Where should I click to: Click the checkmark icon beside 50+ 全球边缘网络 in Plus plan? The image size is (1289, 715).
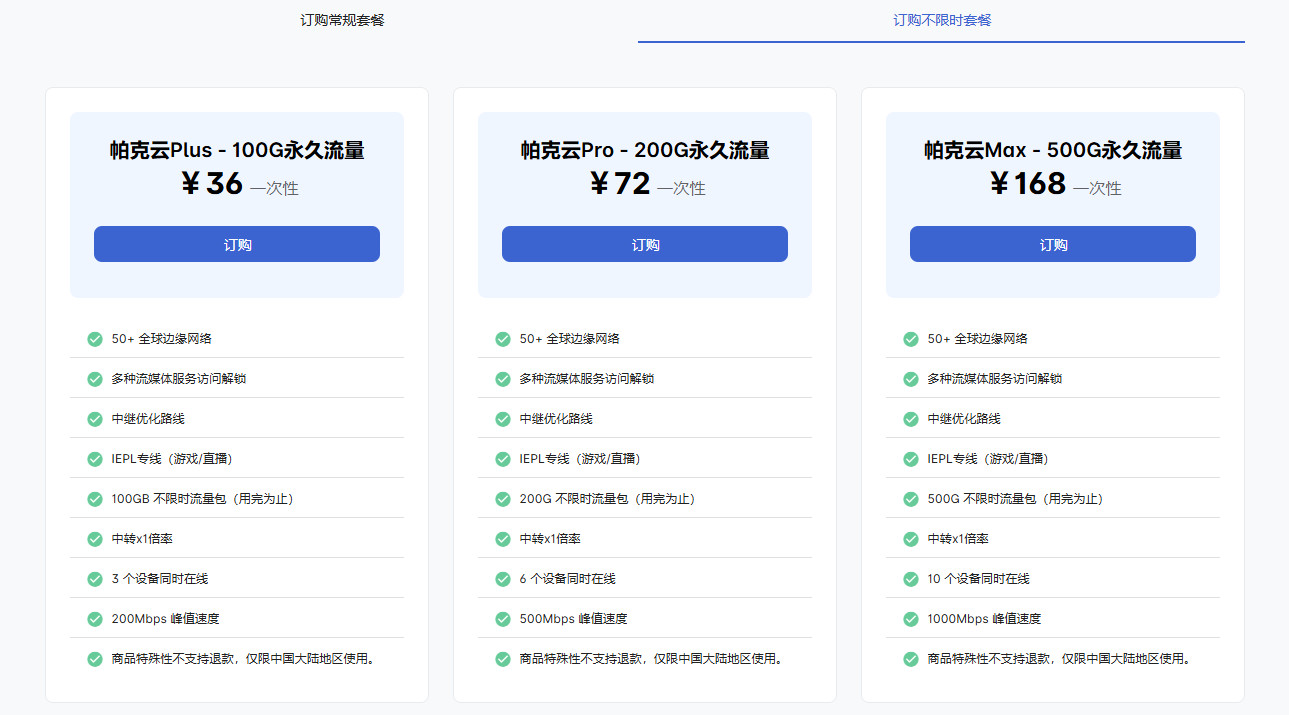click(x=94, y=338)
